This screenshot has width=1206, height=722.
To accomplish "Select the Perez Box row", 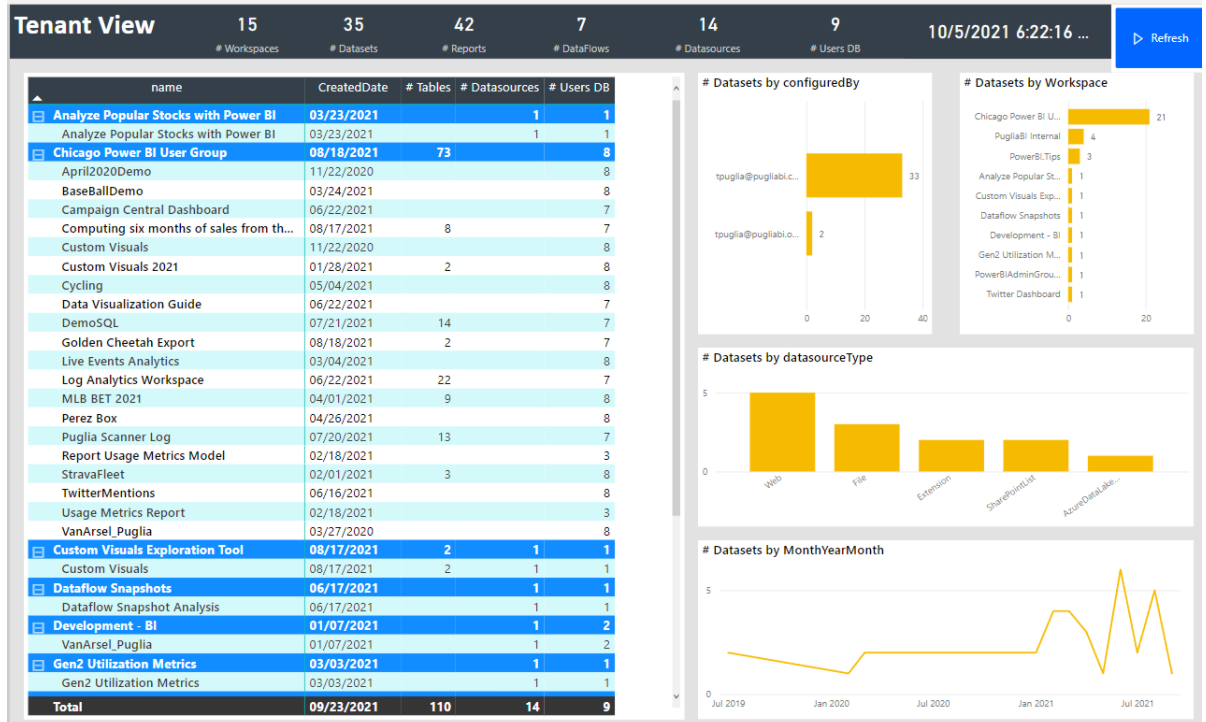I will [x=321, y=418].
